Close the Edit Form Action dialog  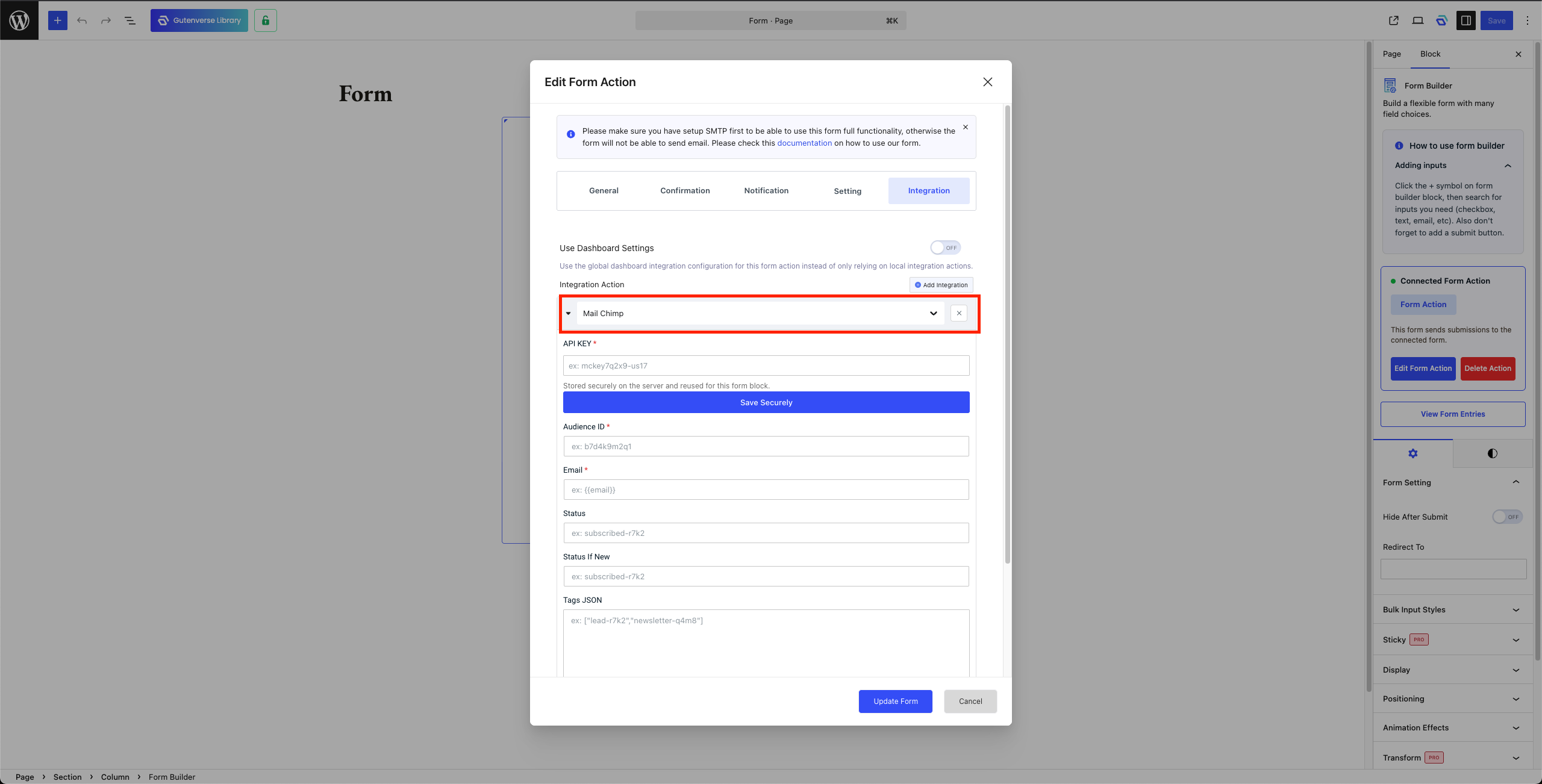point(987,82)
